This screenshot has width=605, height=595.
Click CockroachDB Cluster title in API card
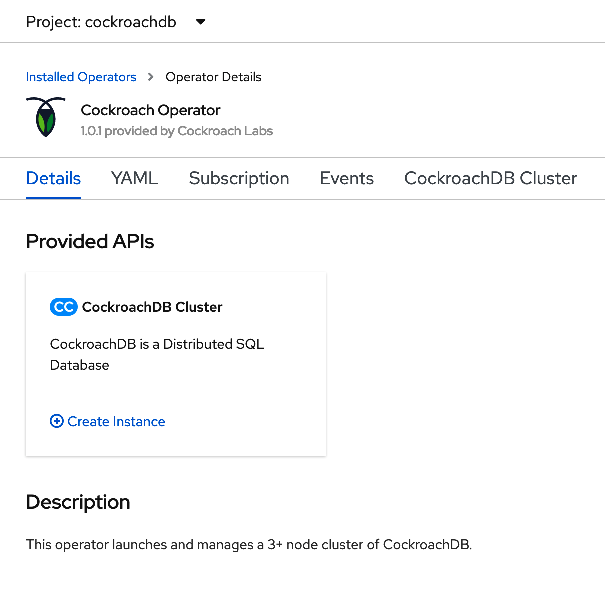(152, 307)
